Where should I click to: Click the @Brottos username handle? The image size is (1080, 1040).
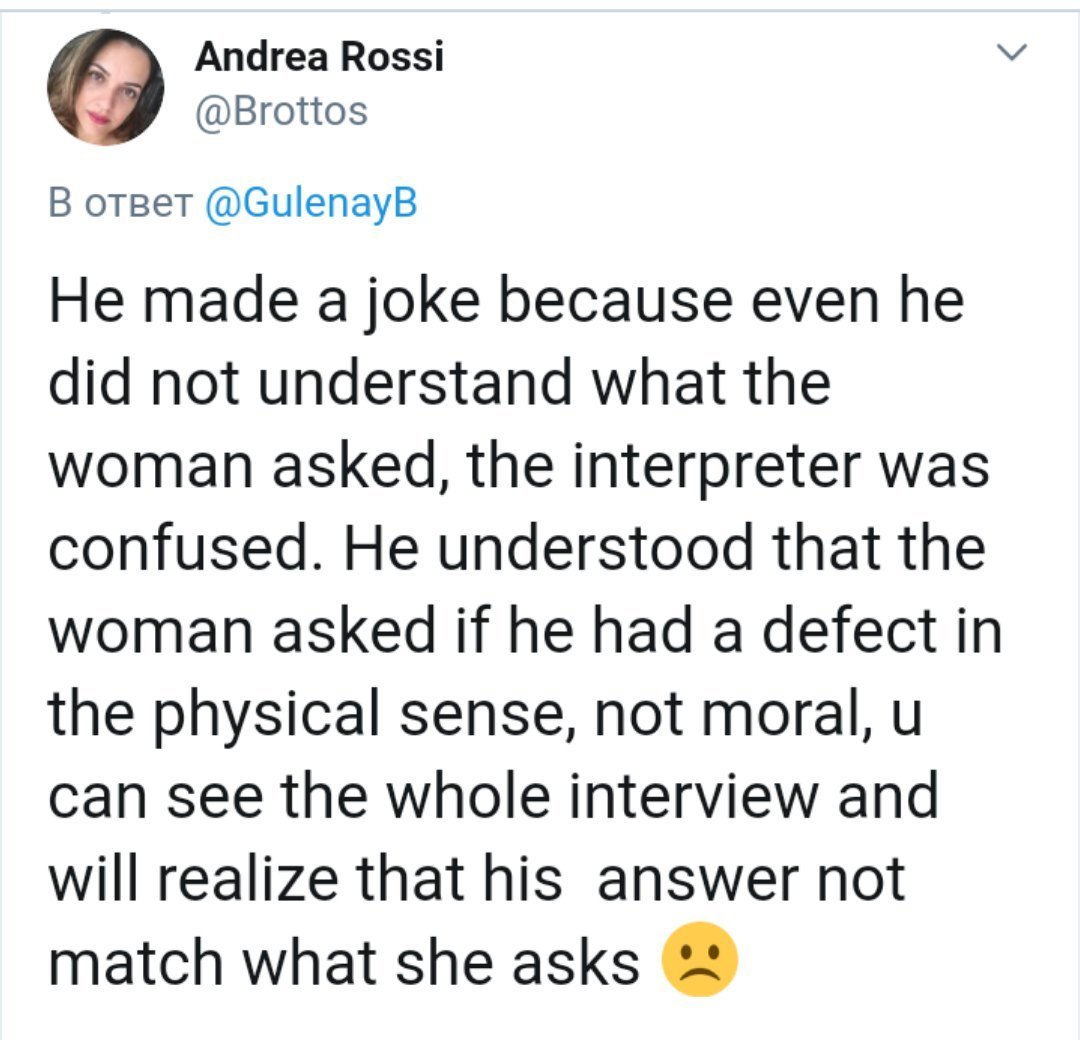281,111
